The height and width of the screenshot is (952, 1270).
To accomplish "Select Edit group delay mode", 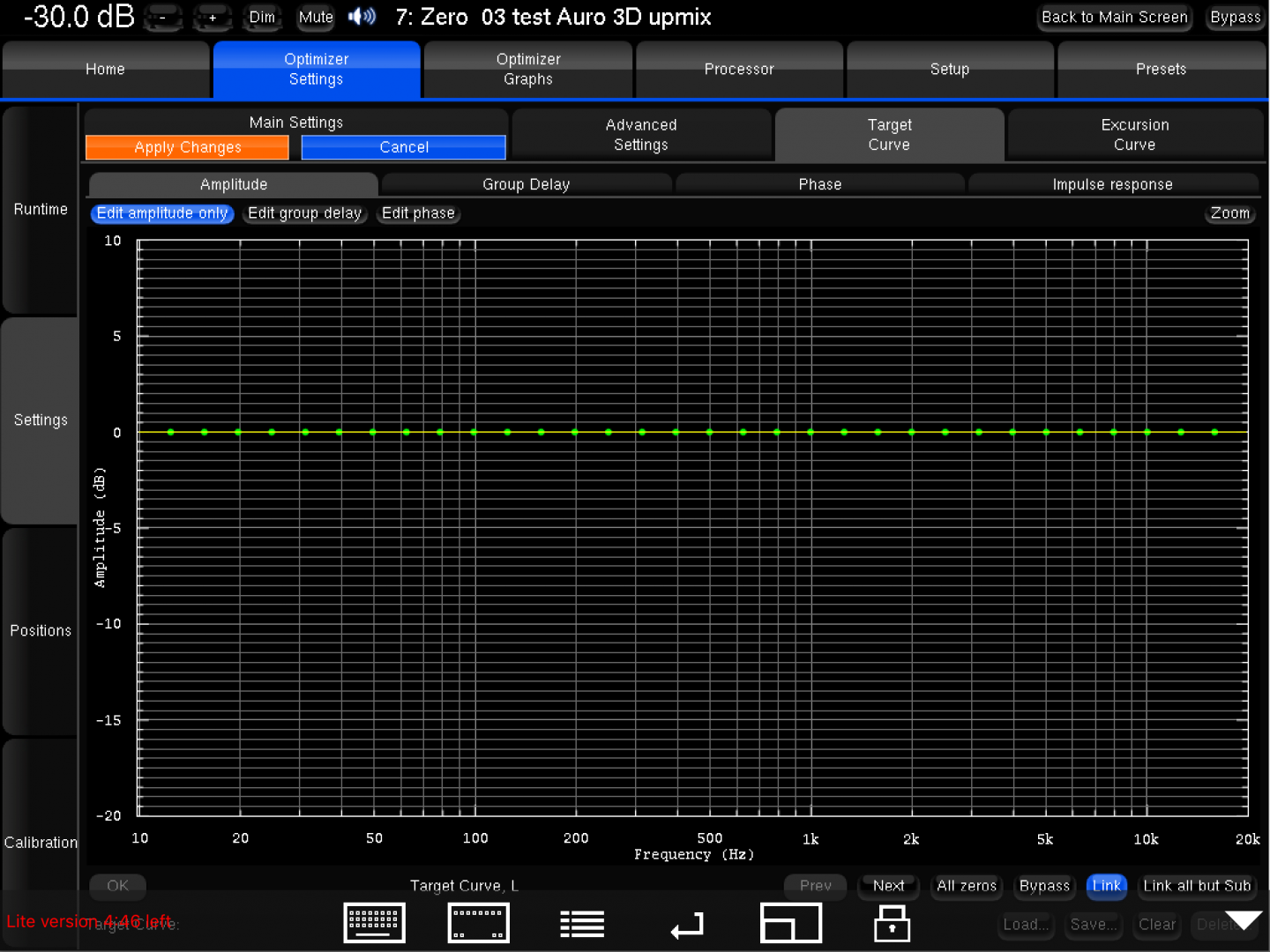I will coord(304,213).
